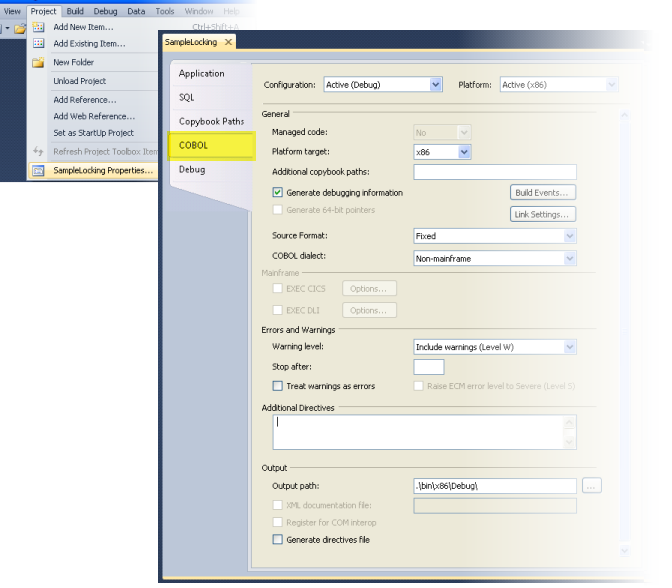
Task: Open the COBOL dialect dropdown
Action: click(x=495, y=258)
